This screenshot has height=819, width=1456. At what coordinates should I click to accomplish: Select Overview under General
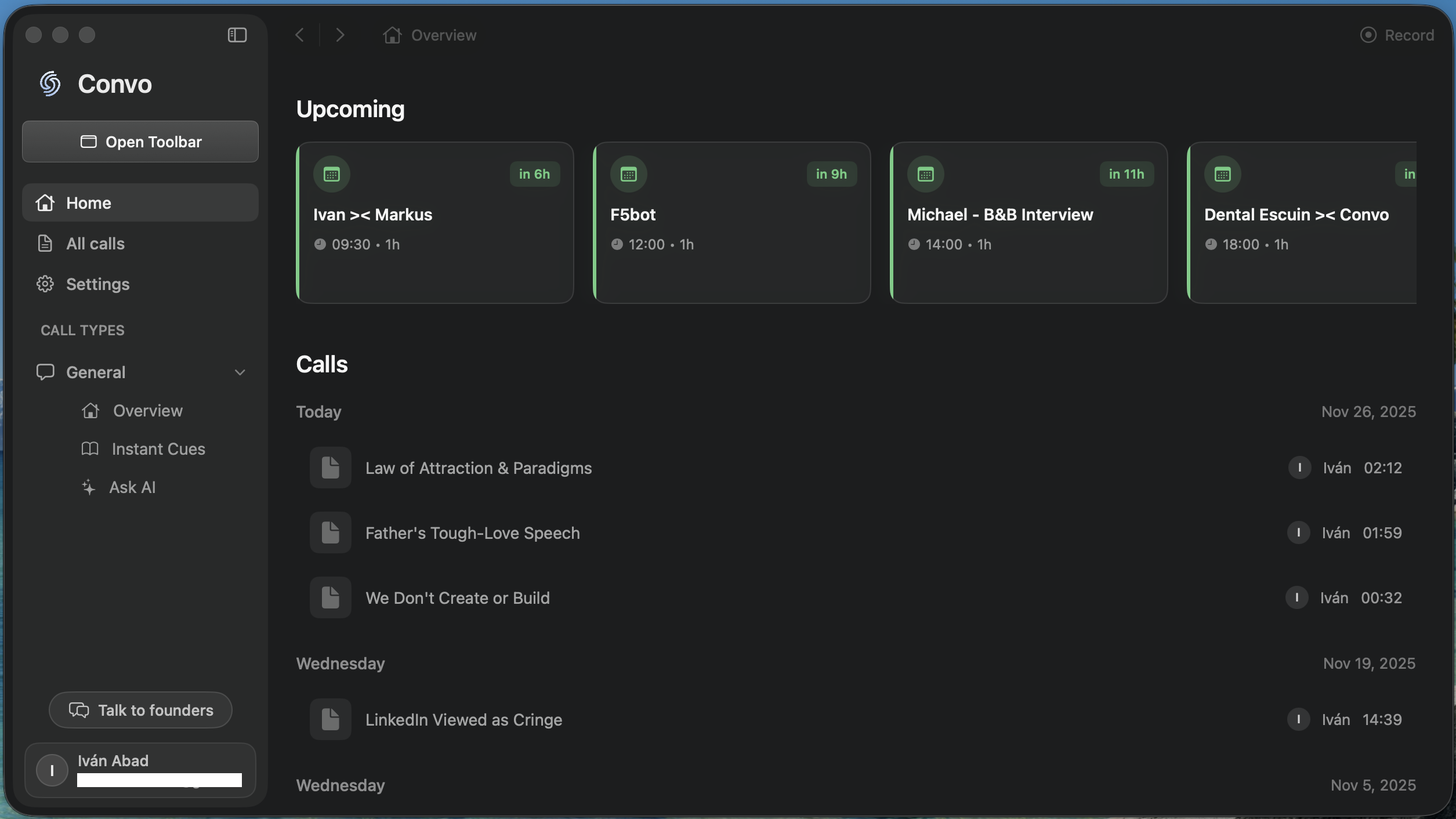coord(147,410)
